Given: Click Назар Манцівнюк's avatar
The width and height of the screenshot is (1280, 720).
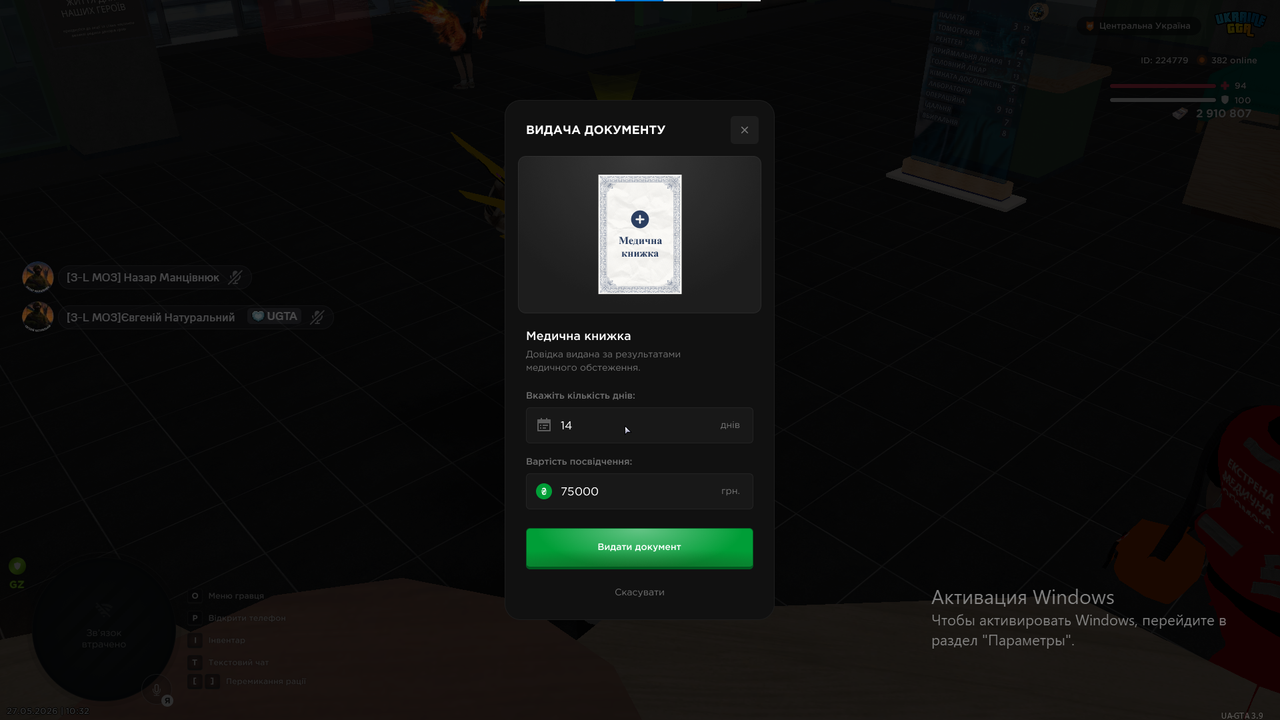Looking at the screenshot, I should (x=38, y=277).
